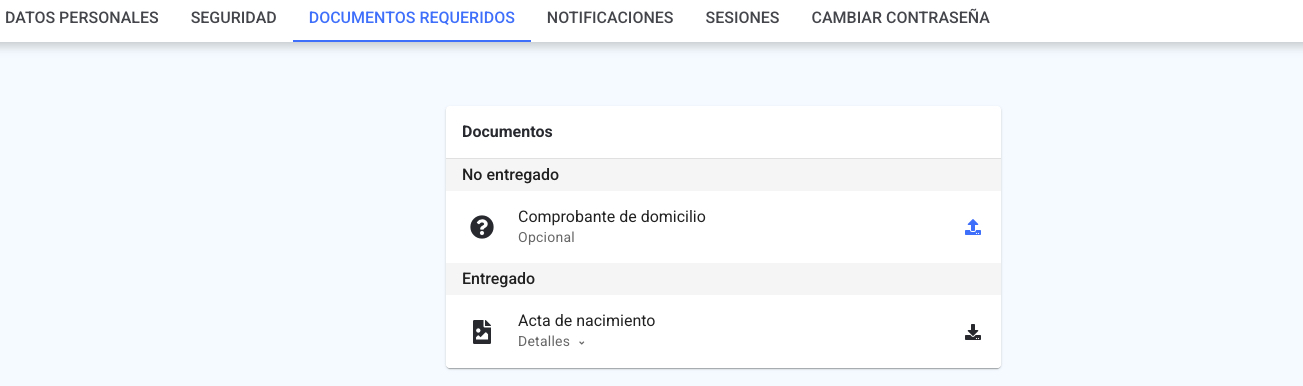Click the Acta de nacimiento text
This screenshot has height=386, width=1303.
tap(586, 321)
